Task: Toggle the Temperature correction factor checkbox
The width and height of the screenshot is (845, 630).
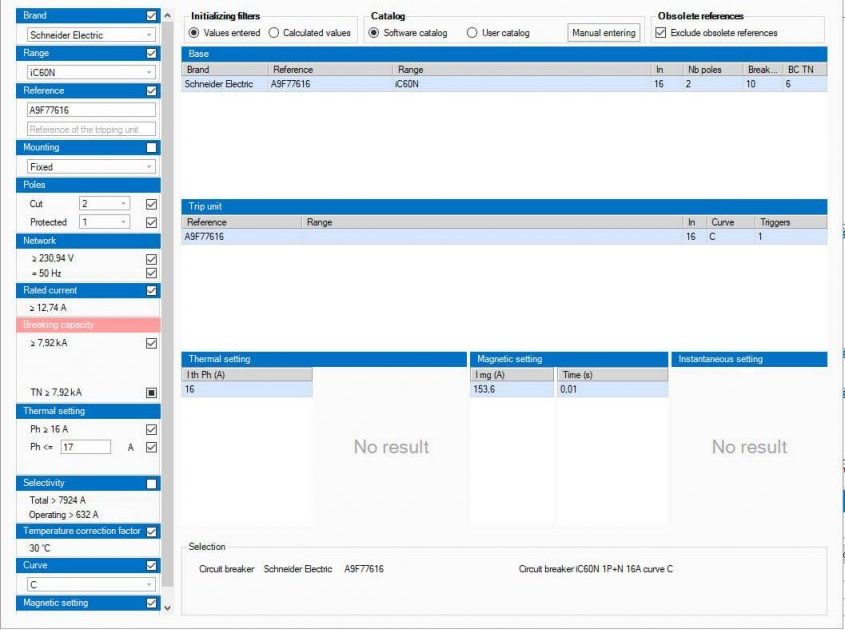Action: pyautogui.click(x=151, y=532)
